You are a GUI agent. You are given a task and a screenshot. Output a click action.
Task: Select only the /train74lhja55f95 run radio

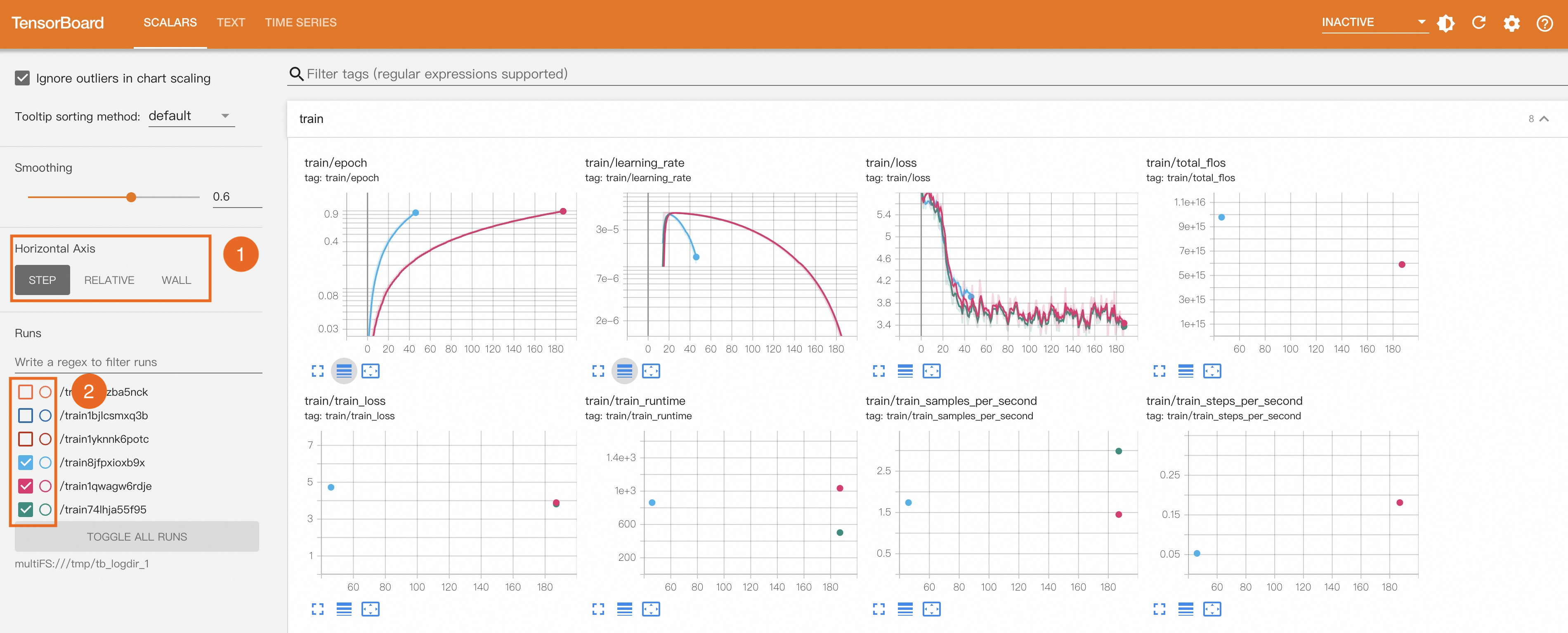(x=45, y=510)
